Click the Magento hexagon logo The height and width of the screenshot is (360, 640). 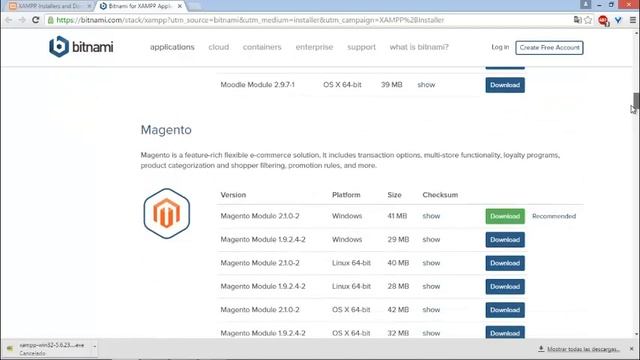(167, 213)
